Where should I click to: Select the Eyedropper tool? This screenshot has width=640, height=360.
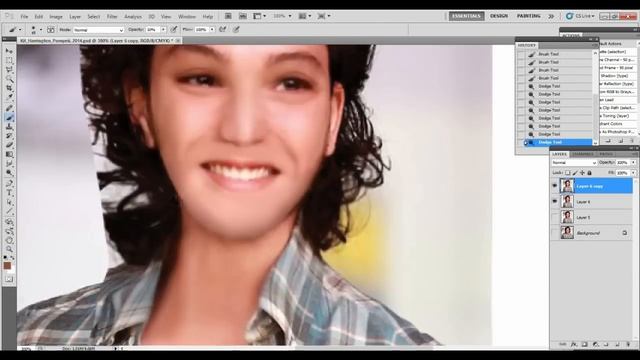pyautogui.click(x=9, y=98)
